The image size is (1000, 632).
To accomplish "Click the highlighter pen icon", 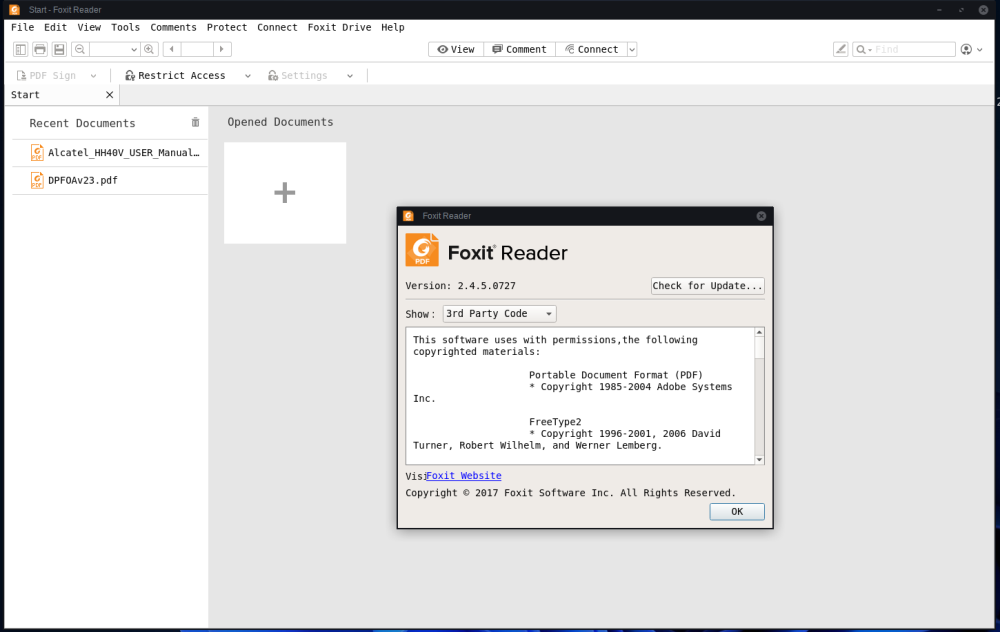I will (841, 49).
